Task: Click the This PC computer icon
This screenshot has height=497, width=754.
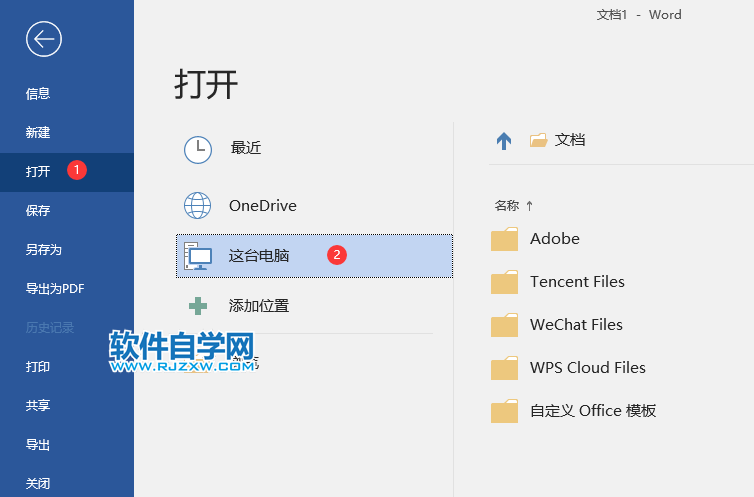Action: [x=198, y=256]
